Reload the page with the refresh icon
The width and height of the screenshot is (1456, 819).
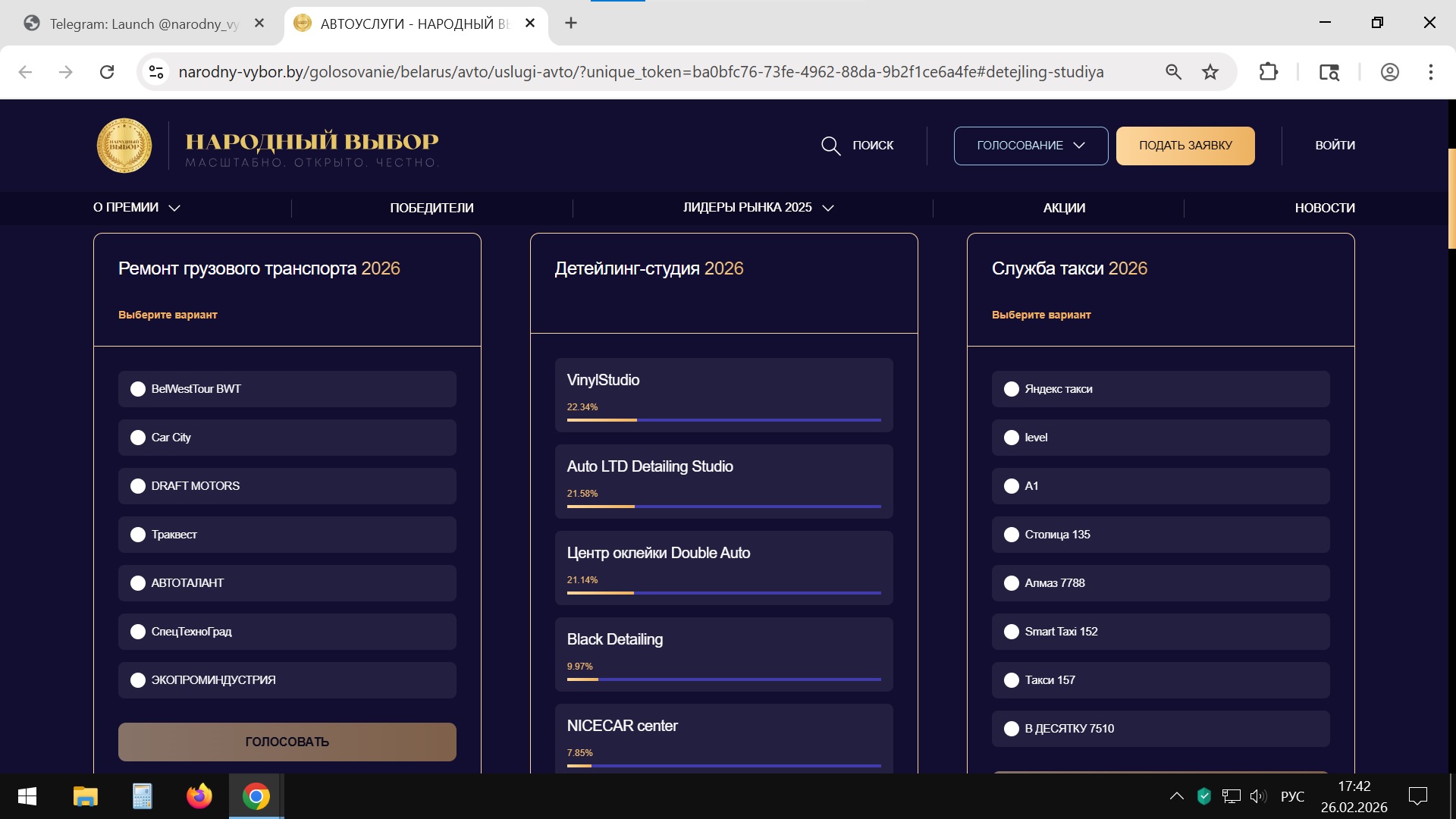107,72
